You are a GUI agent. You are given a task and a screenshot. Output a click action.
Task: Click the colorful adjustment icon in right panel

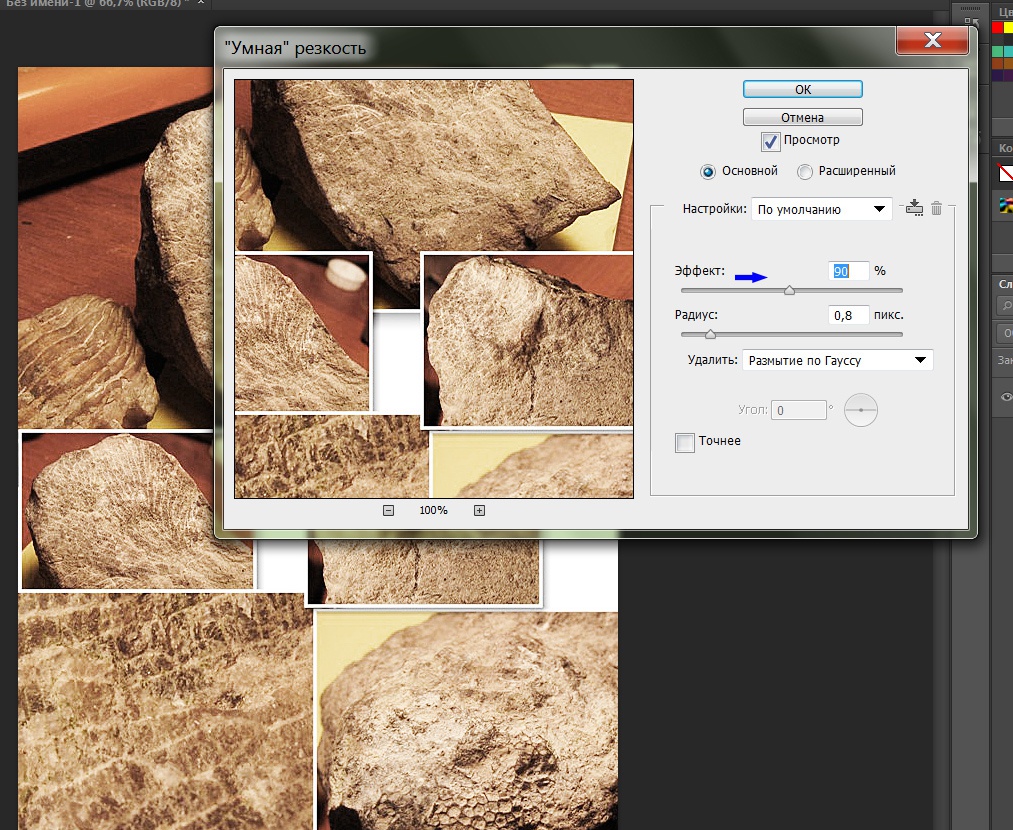1006,205
